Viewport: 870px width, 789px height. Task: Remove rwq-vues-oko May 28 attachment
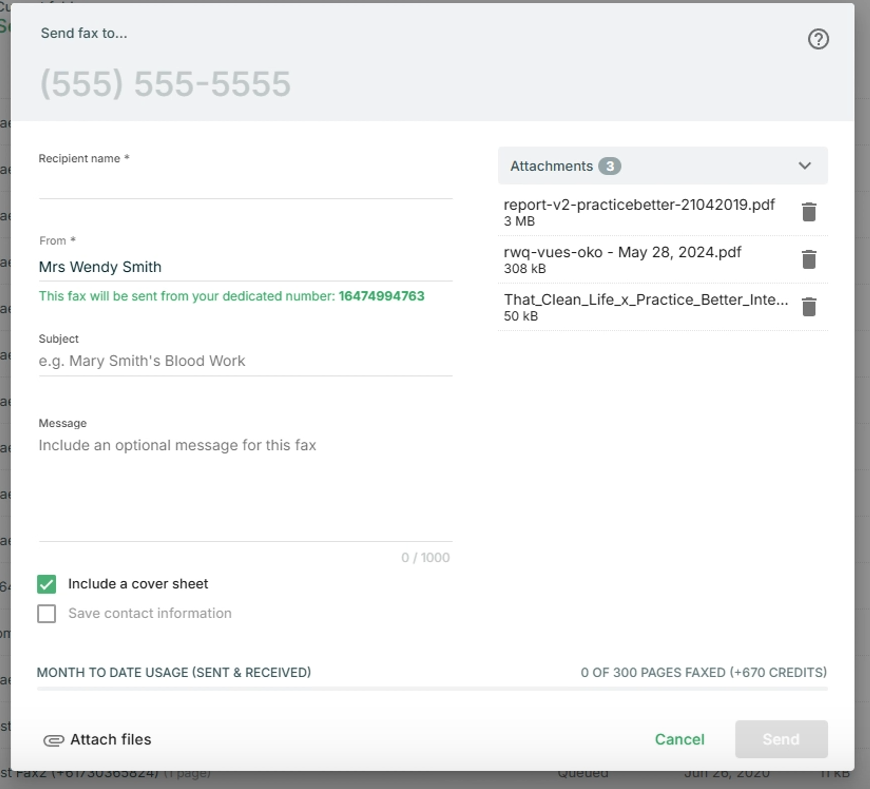[x=809, y=259]
